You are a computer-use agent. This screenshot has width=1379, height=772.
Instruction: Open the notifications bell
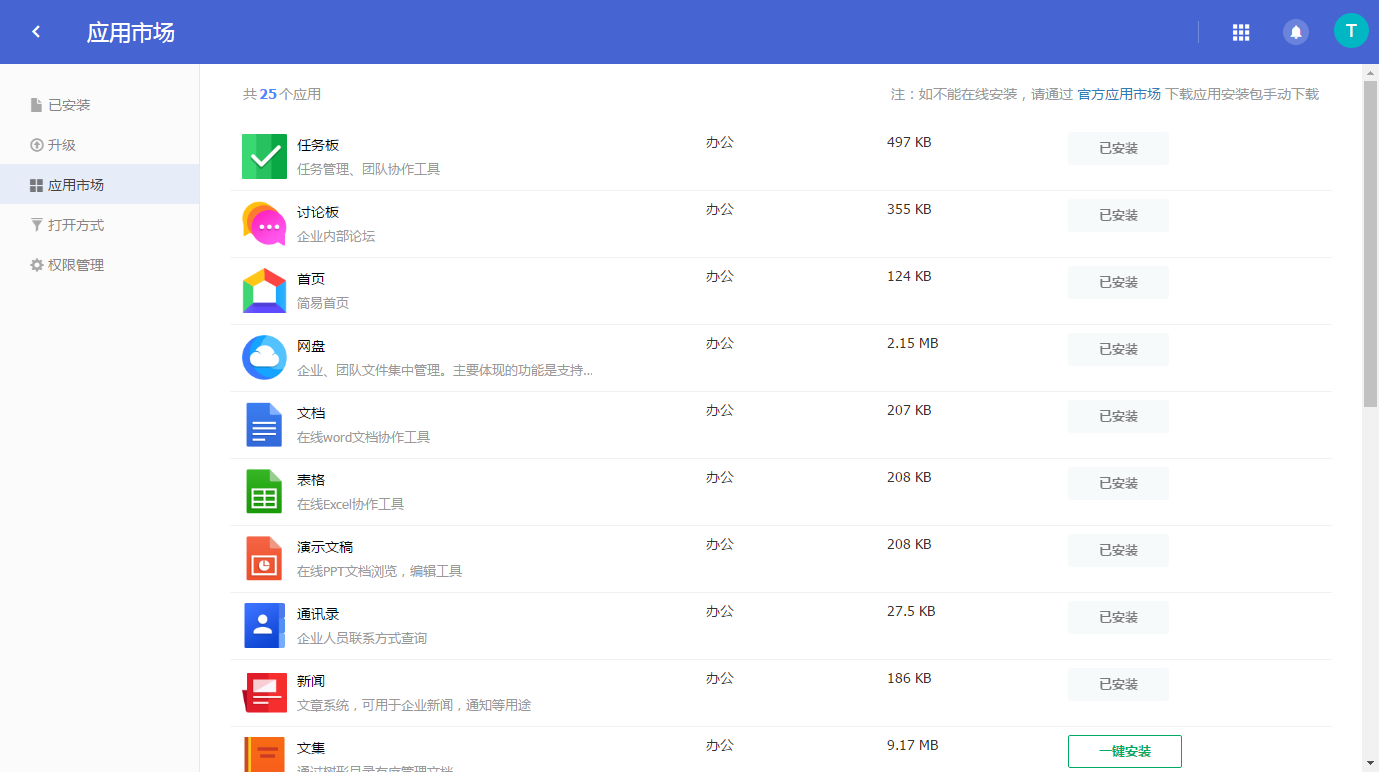1296,32
